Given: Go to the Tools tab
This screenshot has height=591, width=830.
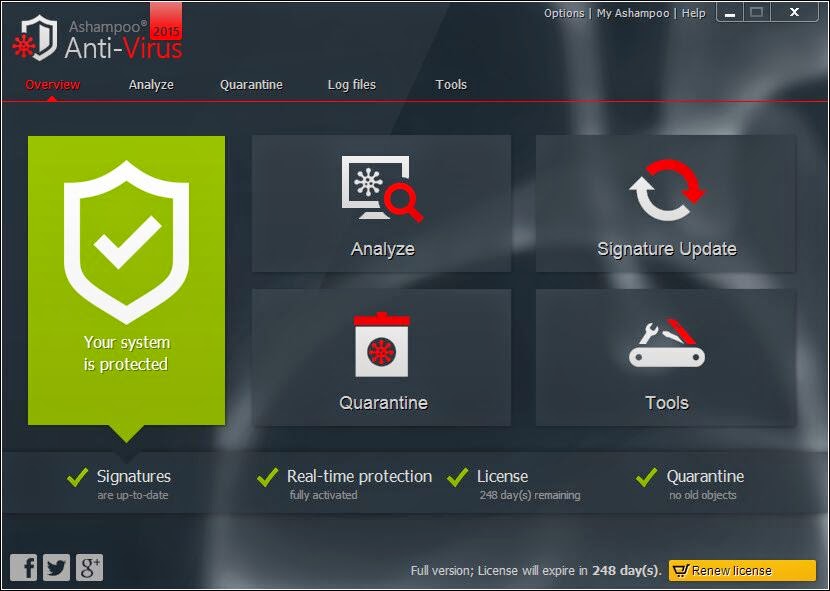Looking at the screenshot, I should point(451,85).
